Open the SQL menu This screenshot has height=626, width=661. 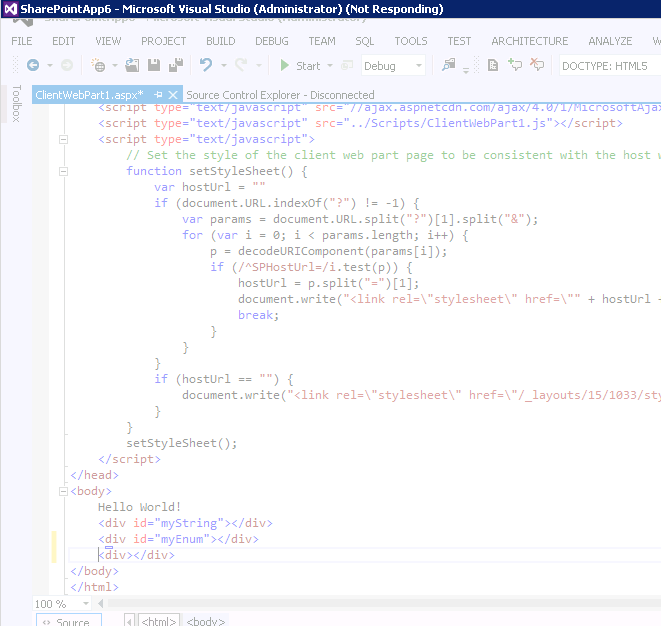(x=365, y=41)
